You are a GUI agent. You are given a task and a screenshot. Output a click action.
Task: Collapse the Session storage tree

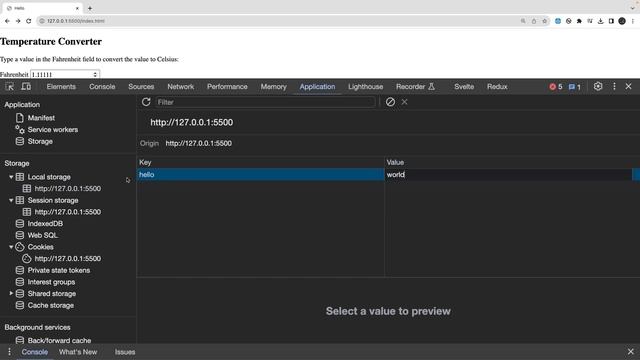pos(11,200)
